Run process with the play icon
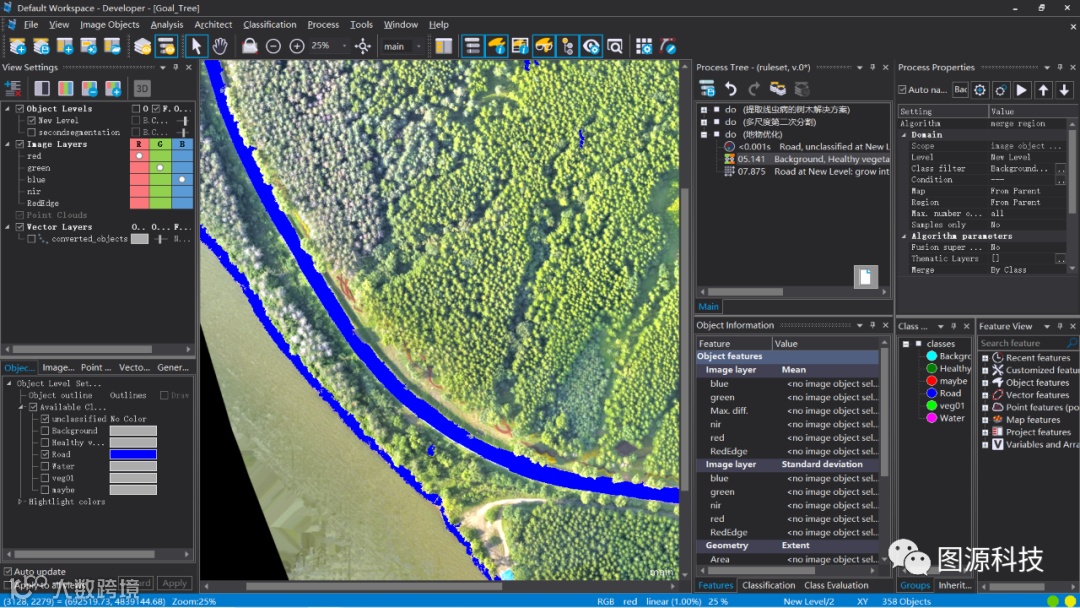Image resolution: width=1080 pixels, height=608 pixels. tap(1022, 90)
